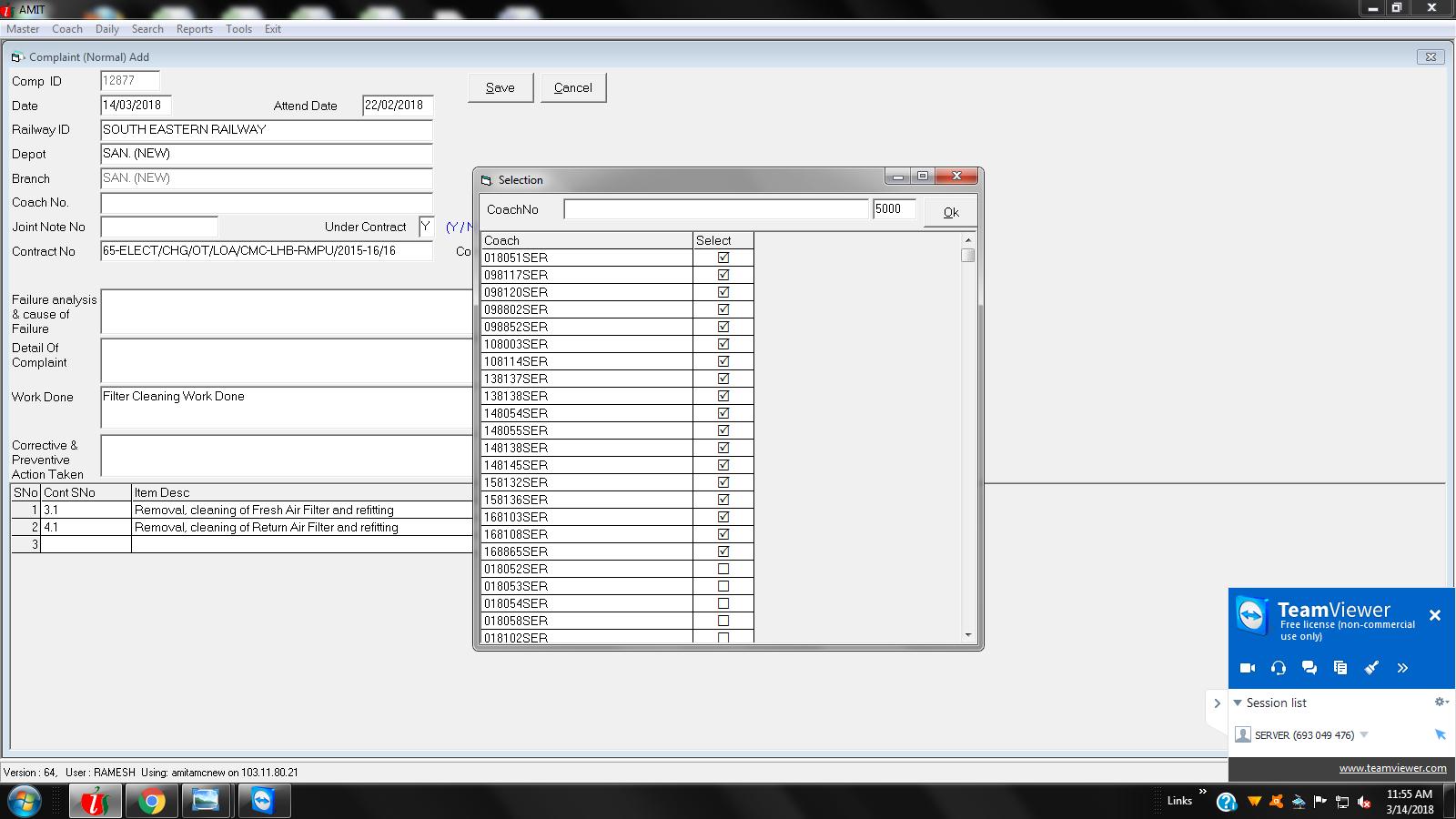
Task: Click the muted volume tray icon
Action: click(1364, 802)
